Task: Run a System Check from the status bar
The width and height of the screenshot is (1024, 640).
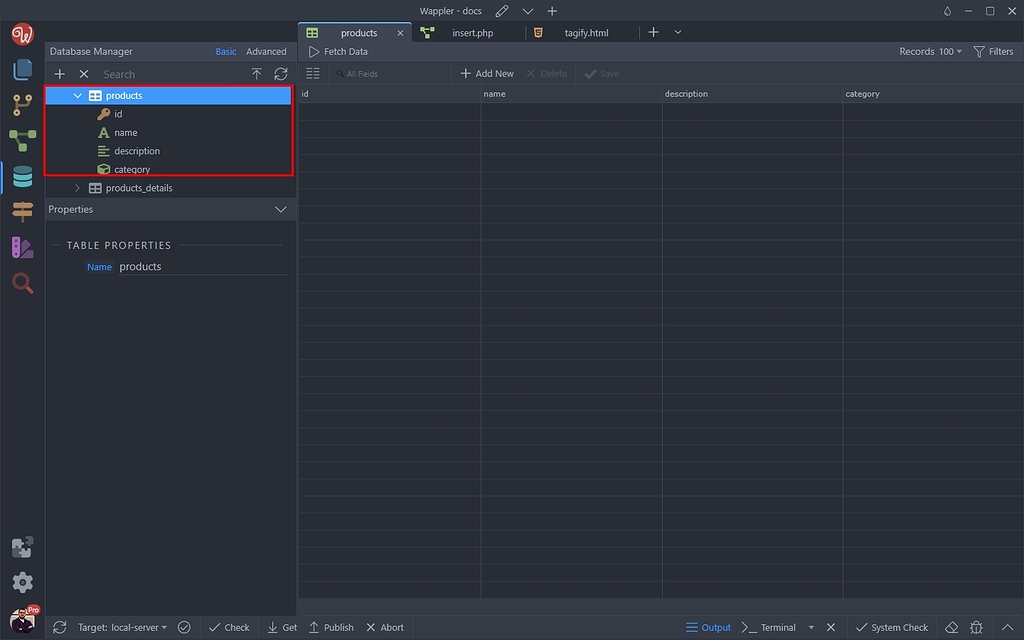Action: [892, 627]
